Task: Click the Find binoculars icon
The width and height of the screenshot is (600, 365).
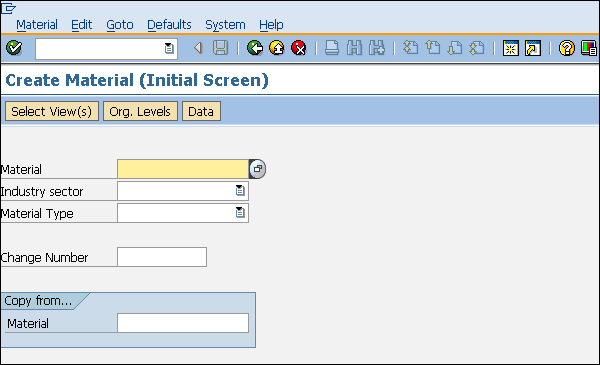Action: point(354,48)
